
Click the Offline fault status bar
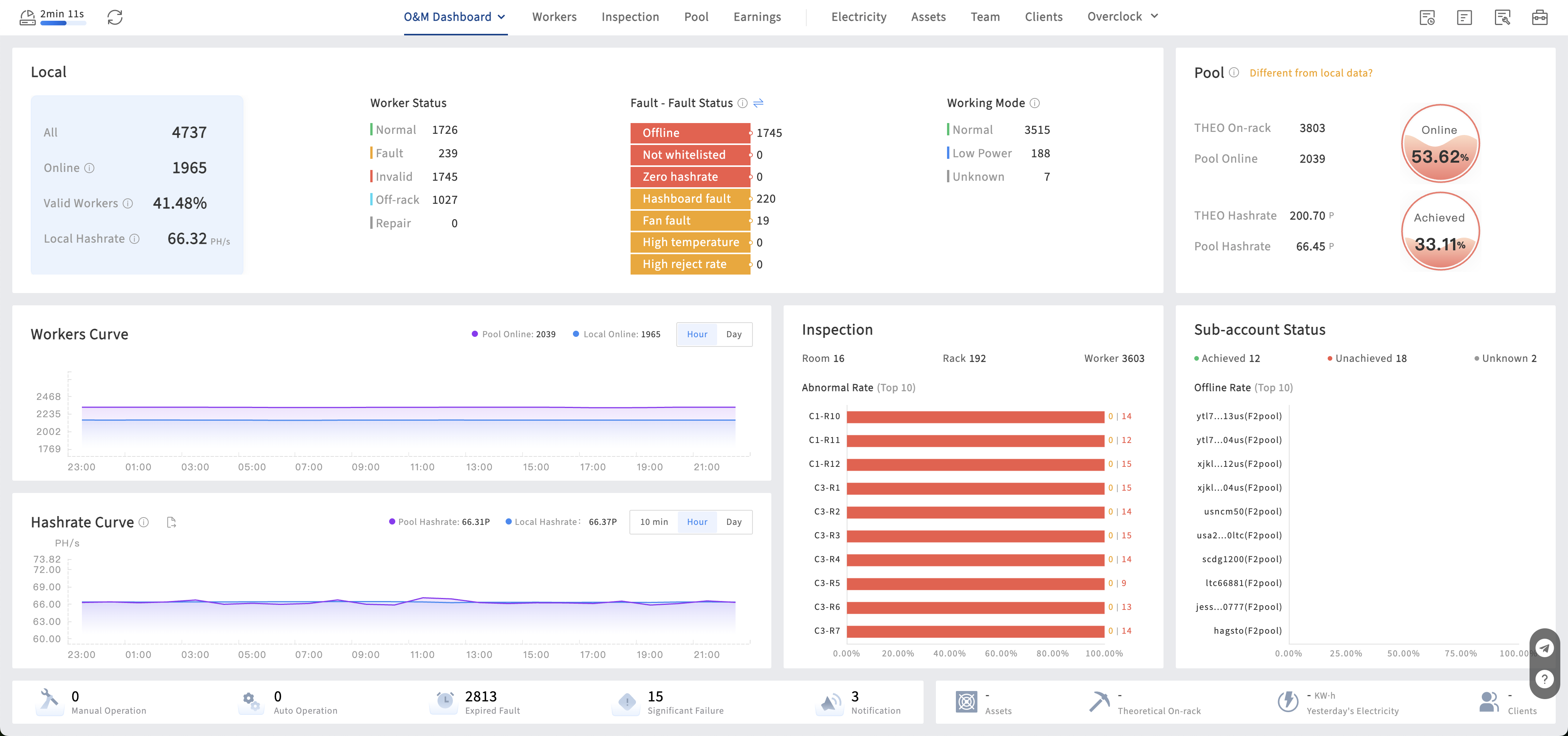(x=690, y=133)
